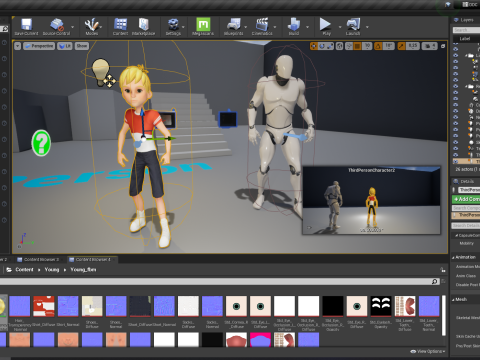The height and width of the screenshot is (360, 480).
Task: Toggle world or local coordinate system
Action: tap(339, 46)
